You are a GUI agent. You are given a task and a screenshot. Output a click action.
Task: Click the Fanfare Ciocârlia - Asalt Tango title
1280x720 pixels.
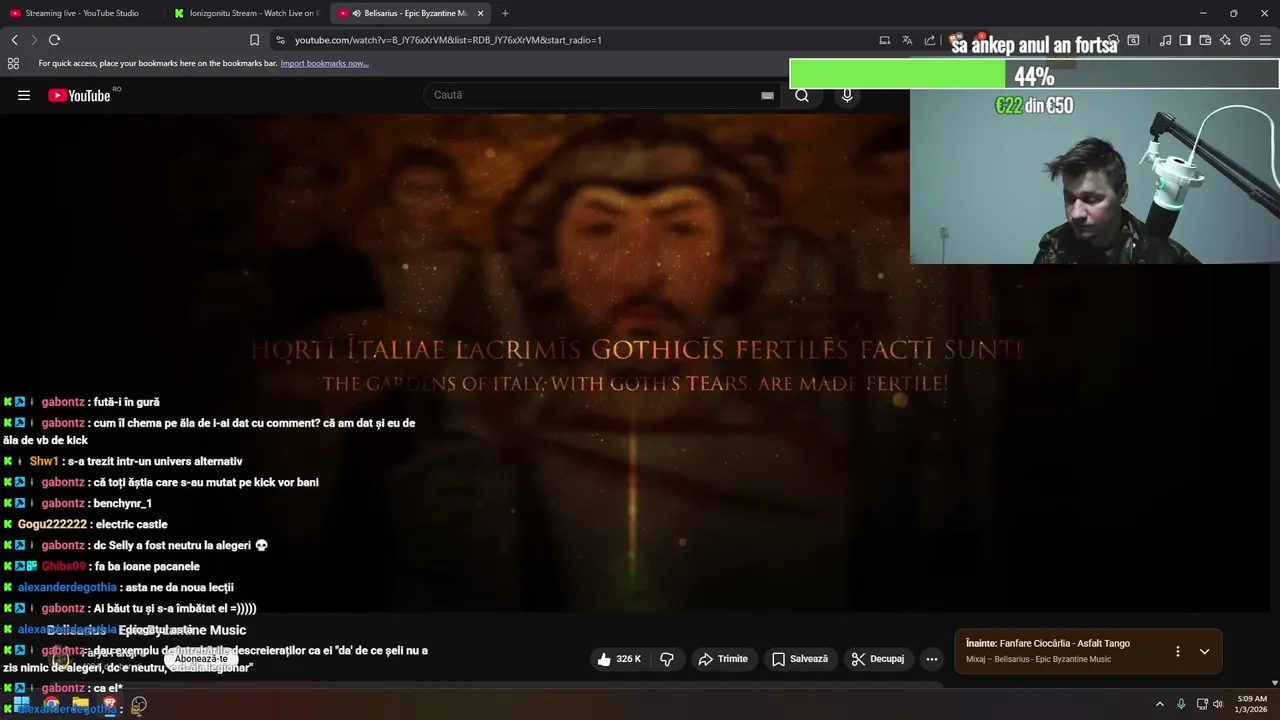1065,643
